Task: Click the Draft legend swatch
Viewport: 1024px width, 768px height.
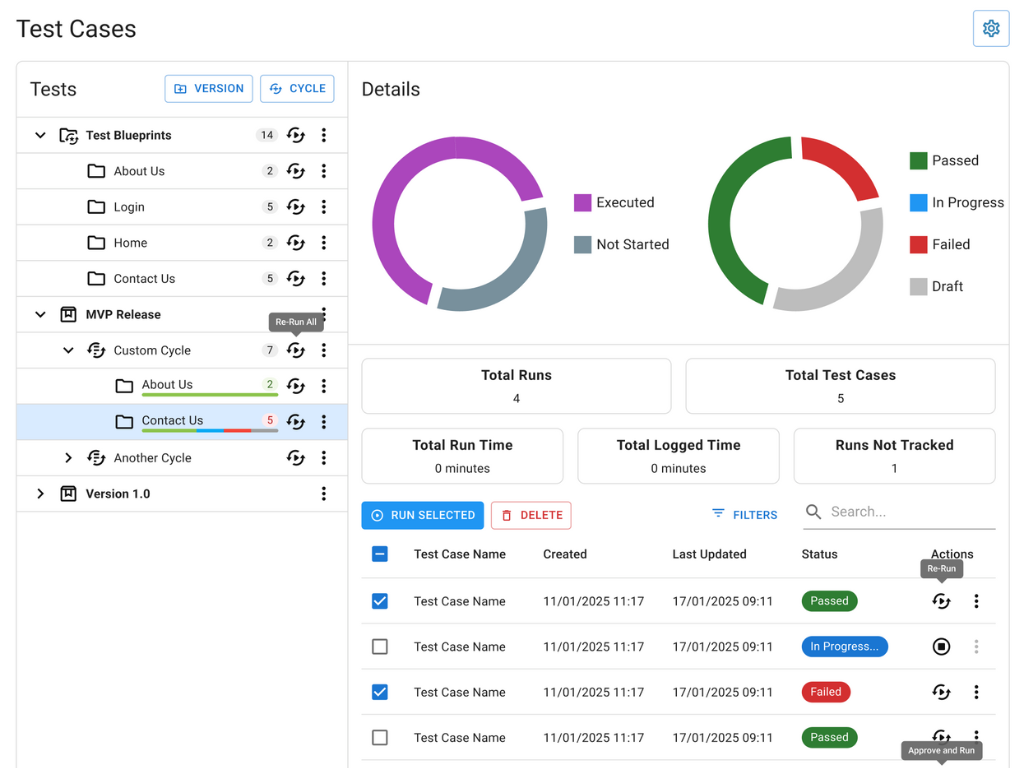Action: 919,287
